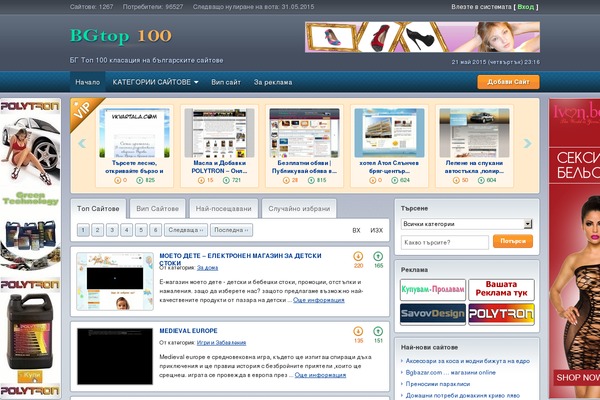Go to page 5
Image resolution: width=600 pixels, height=400 pixels.
pyautogui.click(x=141, y=230)
